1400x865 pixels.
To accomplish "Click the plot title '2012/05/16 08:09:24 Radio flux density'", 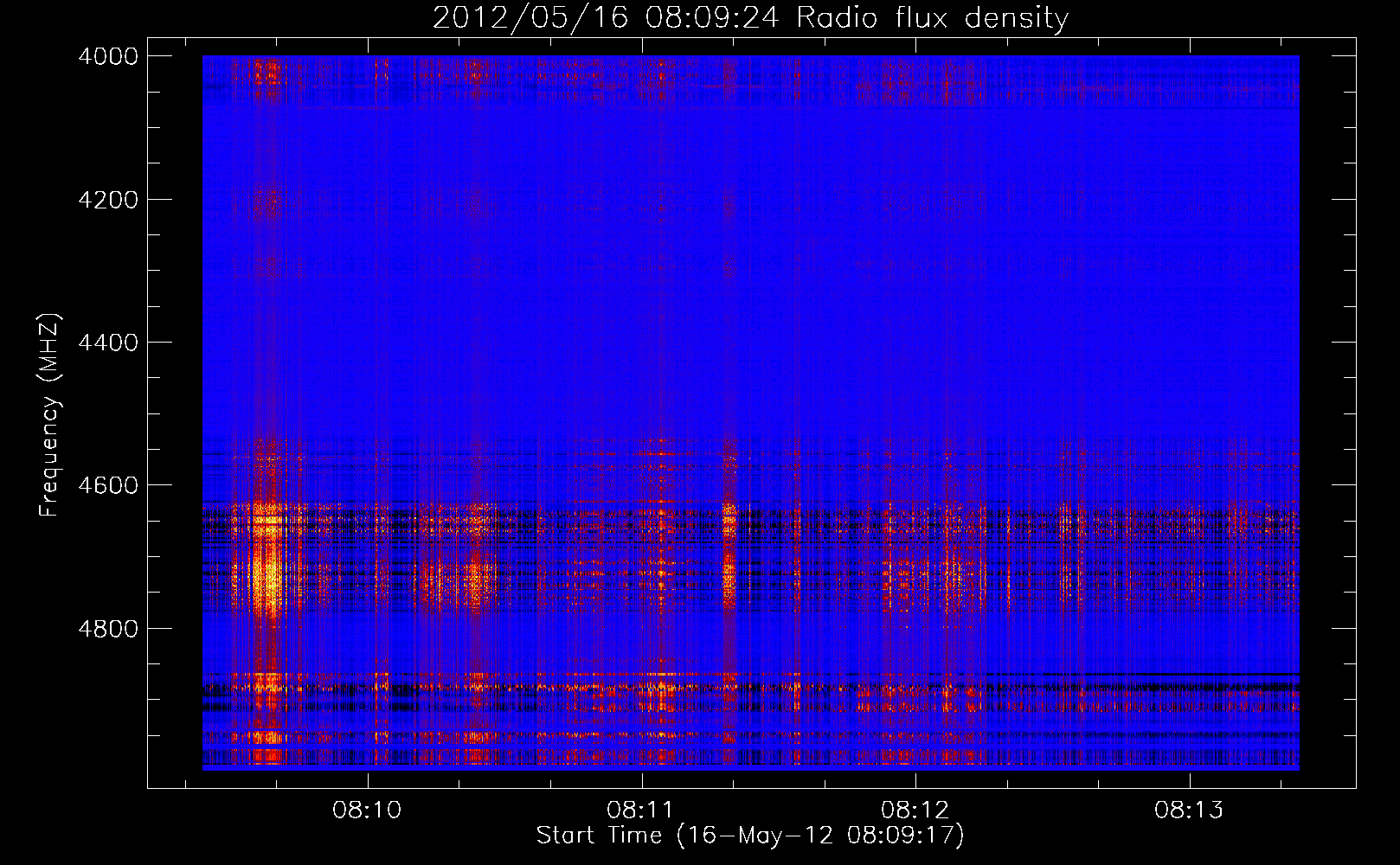I will tap(751, 17).
